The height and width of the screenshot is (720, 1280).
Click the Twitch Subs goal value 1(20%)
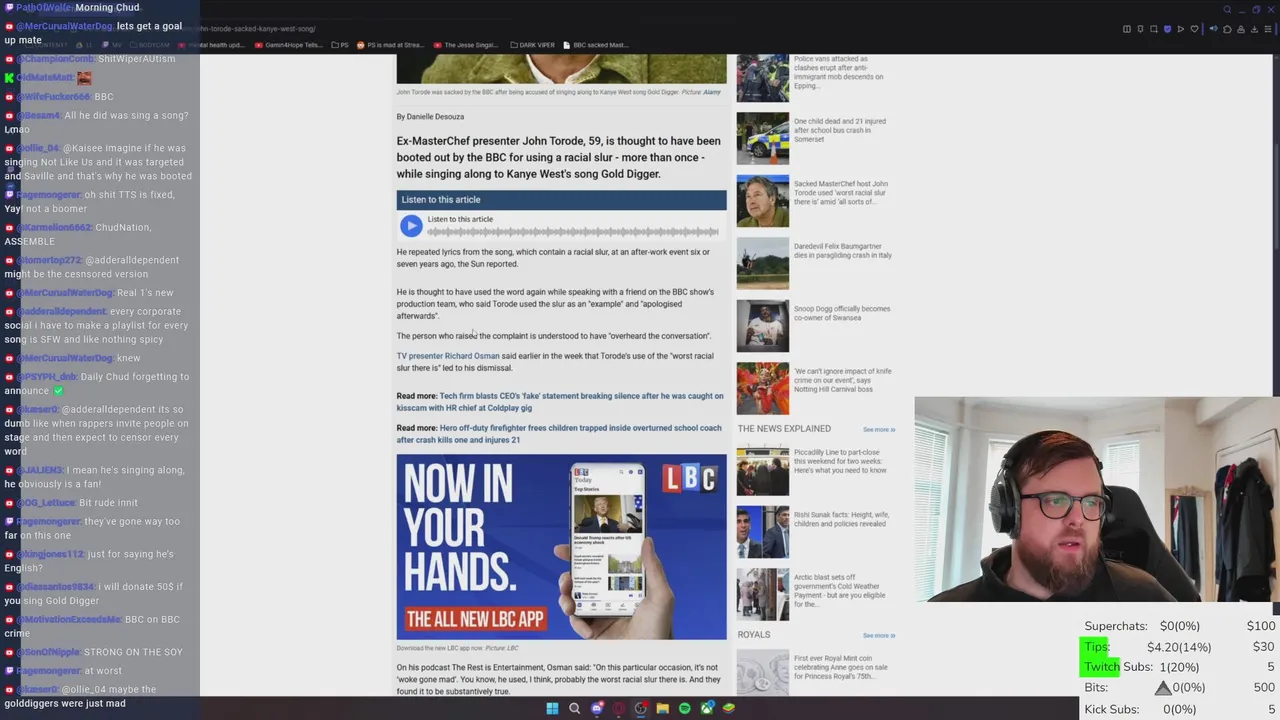point(1180,667)
